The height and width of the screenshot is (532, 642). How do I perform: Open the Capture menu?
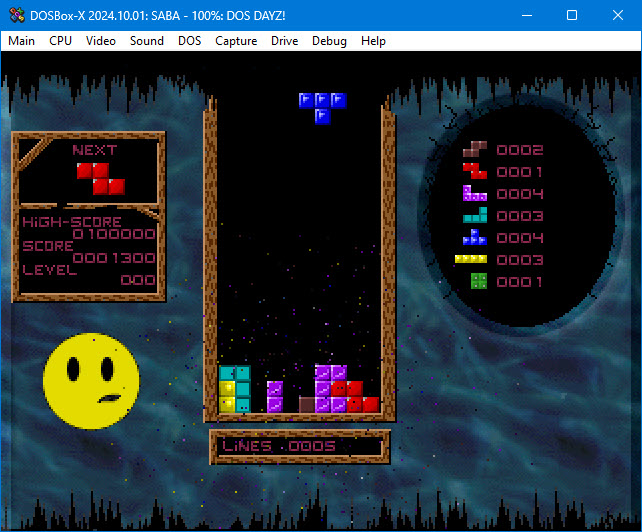point(236,41)
